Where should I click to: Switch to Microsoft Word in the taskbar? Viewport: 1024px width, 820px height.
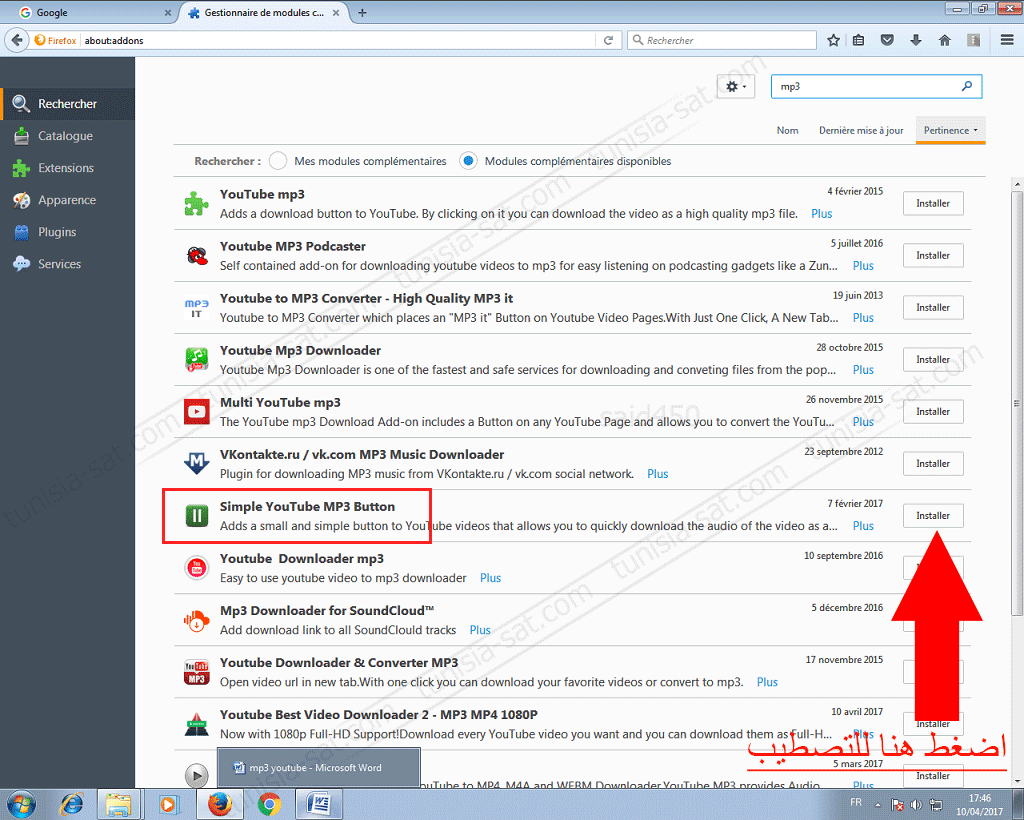pos(319,804)
